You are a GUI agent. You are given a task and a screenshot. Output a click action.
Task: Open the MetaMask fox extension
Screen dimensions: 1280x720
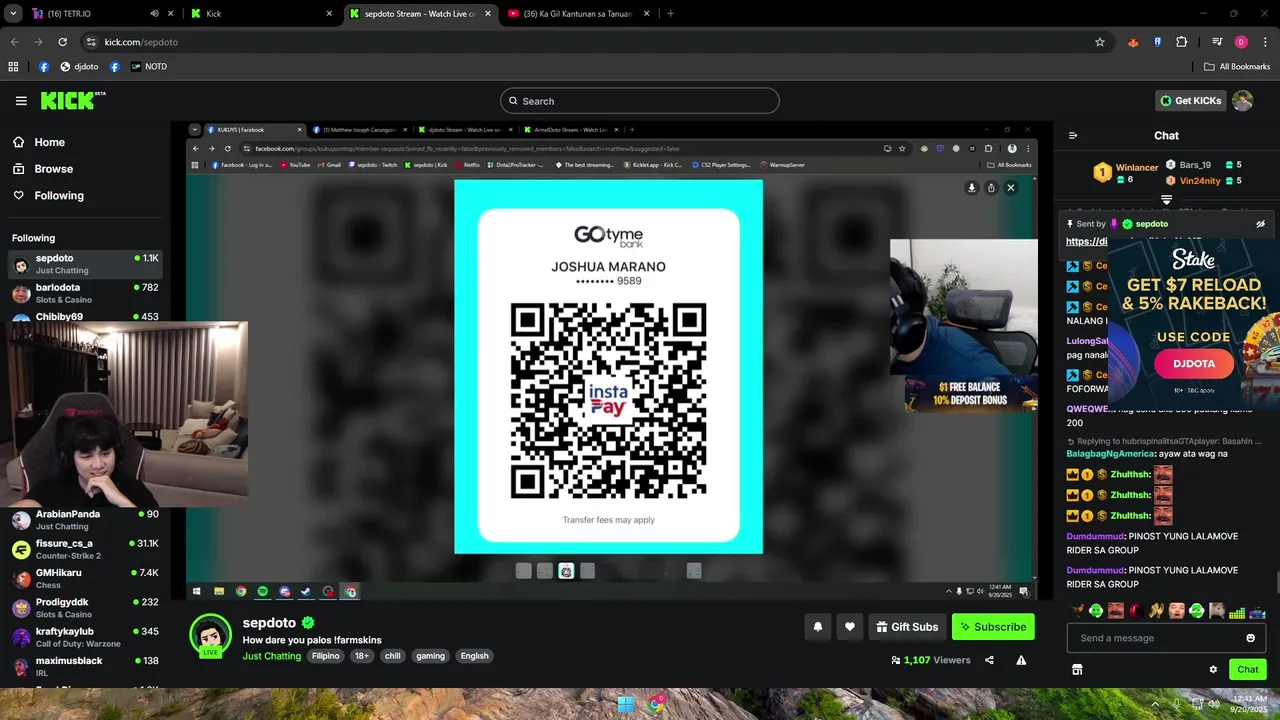point(1133,42)
